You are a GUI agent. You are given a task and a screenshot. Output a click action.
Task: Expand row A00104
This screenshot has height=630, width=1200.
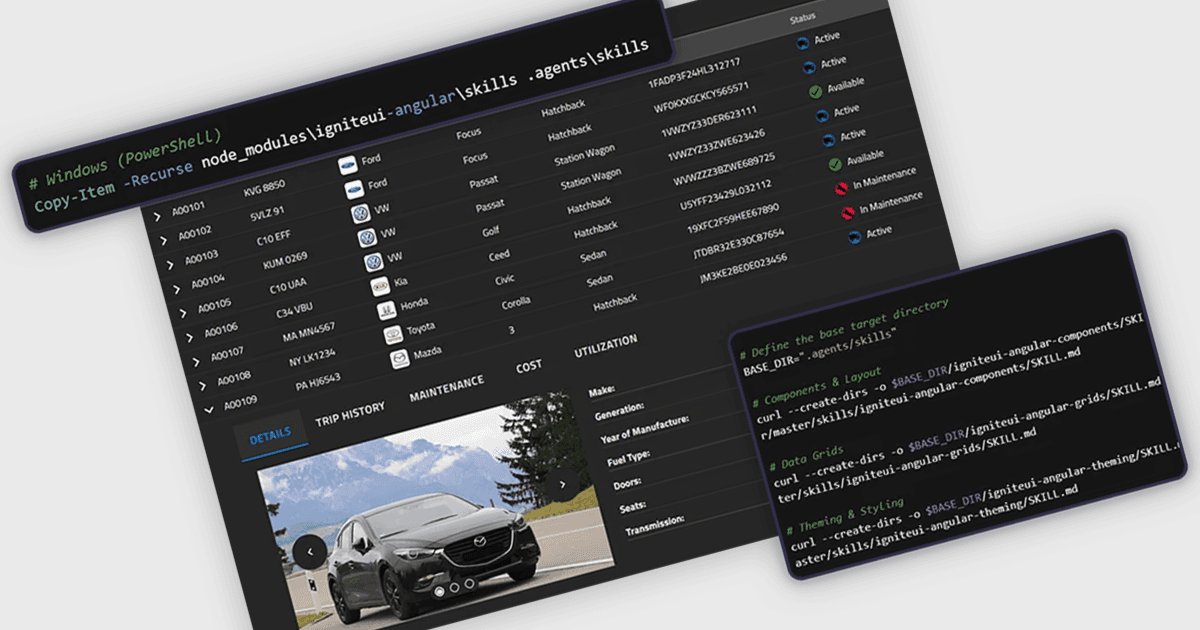click(x=175, y=288)
